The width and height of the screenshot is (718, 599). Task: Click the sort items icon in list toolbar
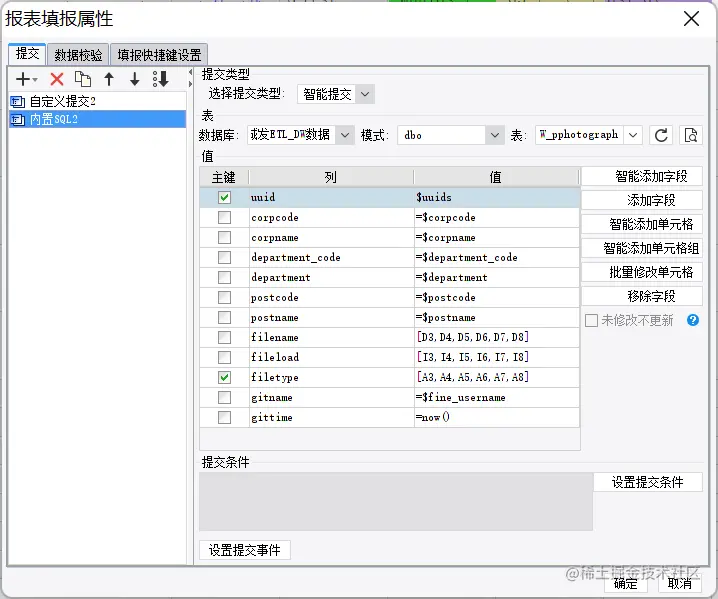tap(161, 79)
